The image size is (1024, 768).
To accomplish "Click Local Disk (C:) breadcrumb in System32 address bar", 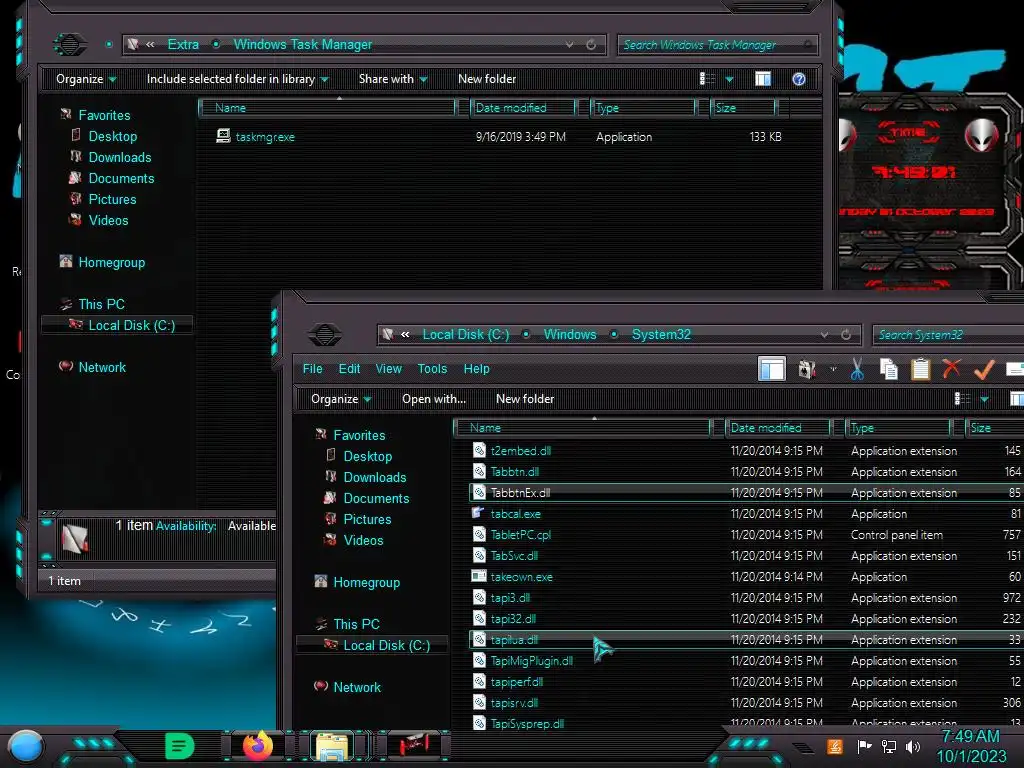I will (x=466, y=334).
